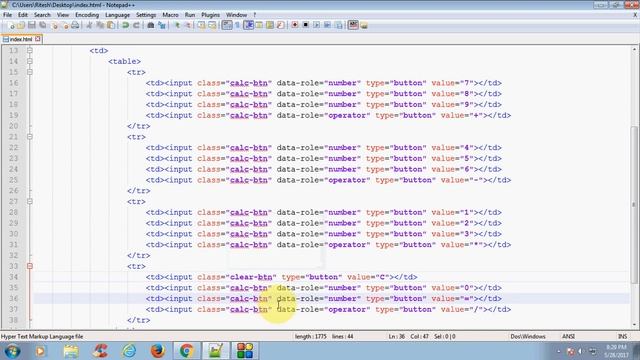The height and width of the screenshot is (360, 640).
Task: Click the Close All toolbar icon
Action: [66, 25]
